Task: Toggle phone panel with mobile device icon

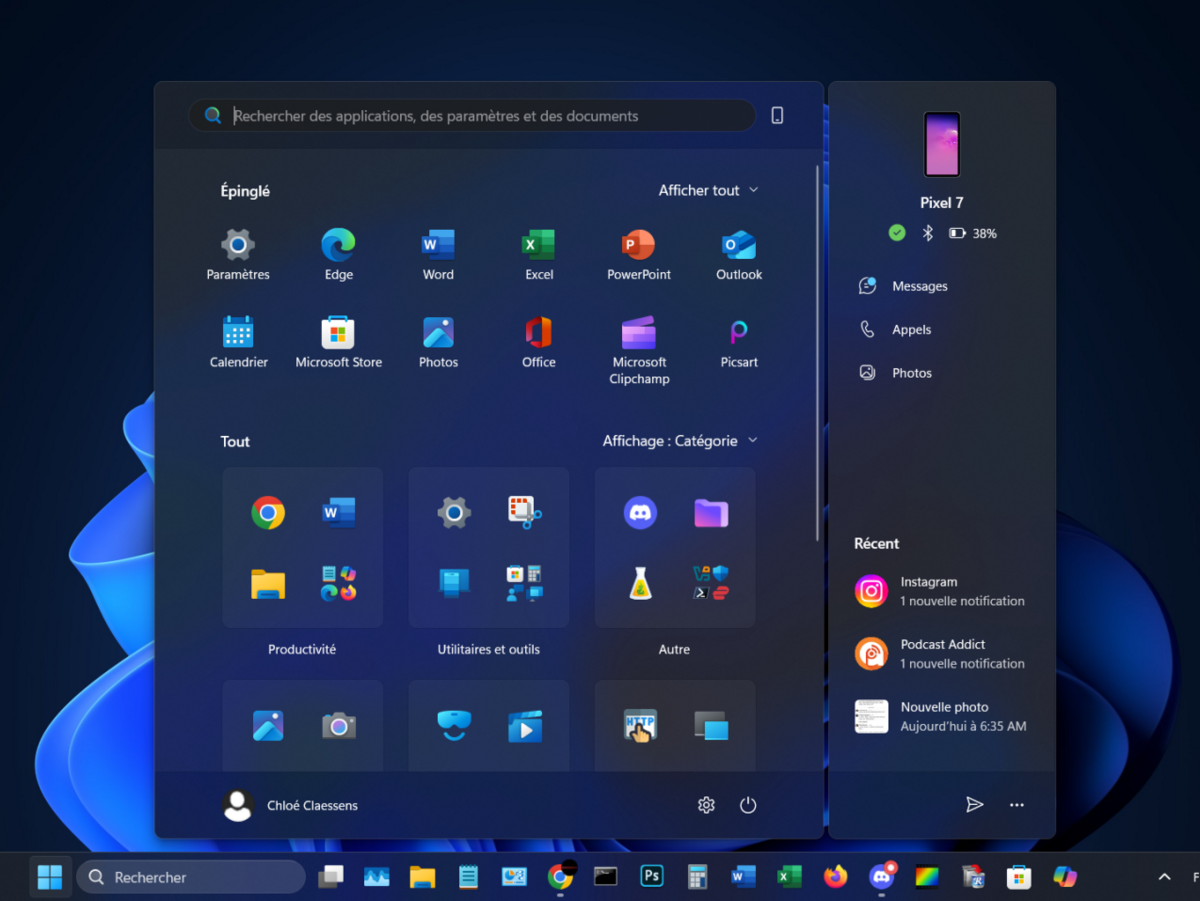Action: pyautogui.click(x=777, y=116)
